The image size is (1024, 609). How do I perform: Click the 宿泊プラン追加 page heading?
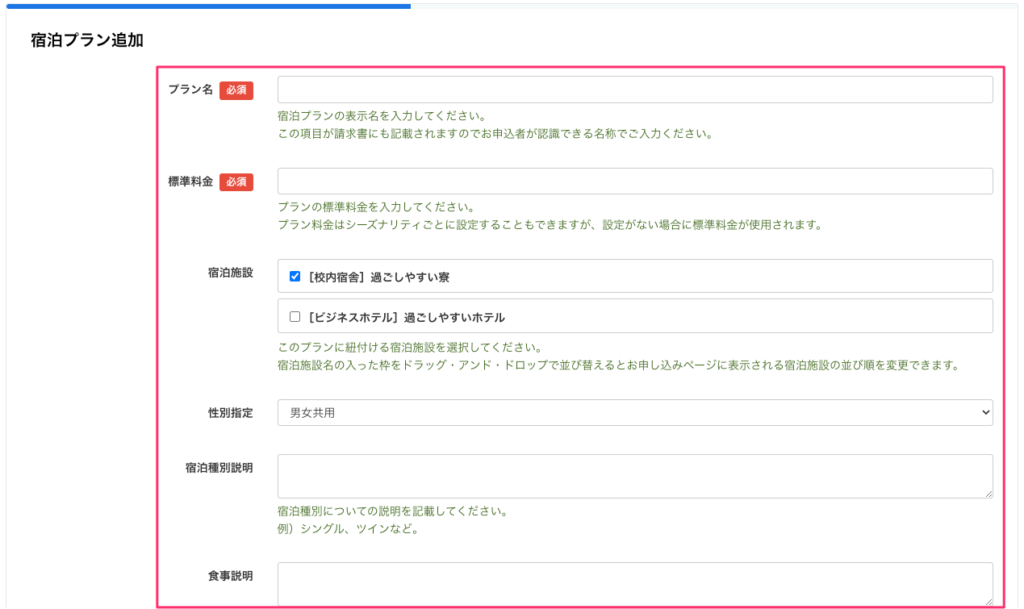pos(87,40)
